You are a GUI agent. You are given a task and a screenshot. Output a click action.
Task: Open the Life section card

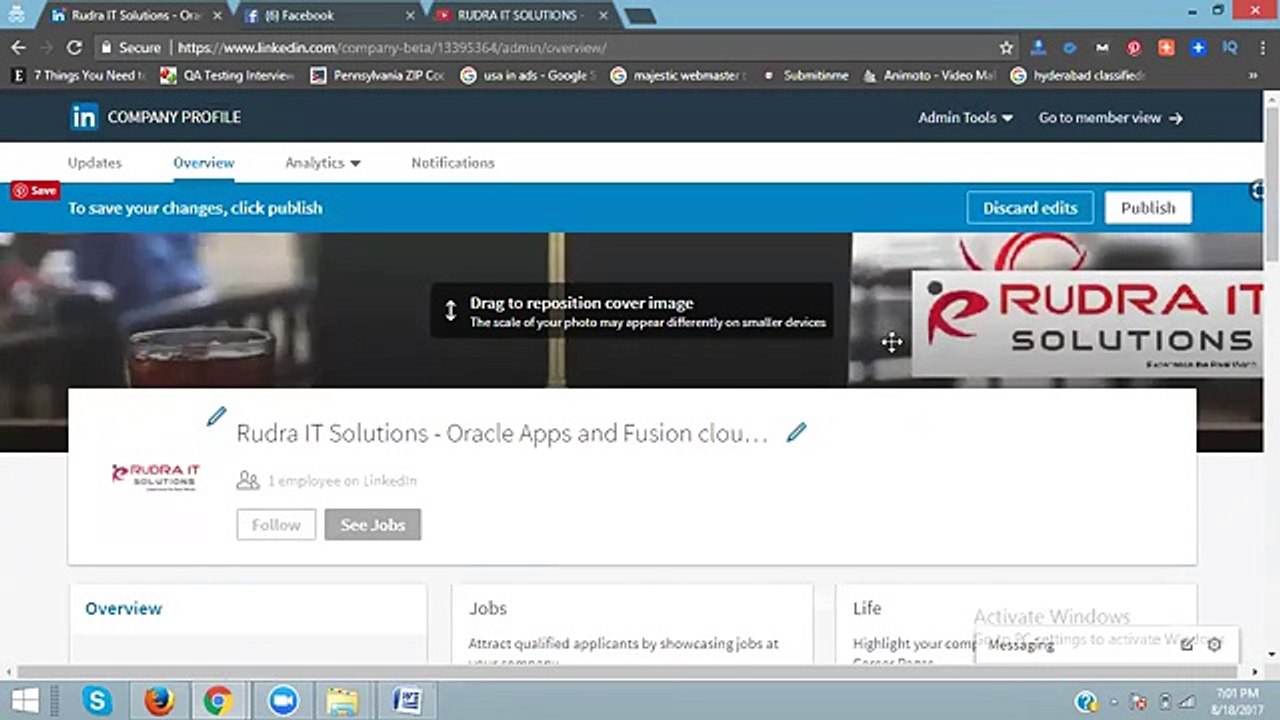[x=1016, y=623]
